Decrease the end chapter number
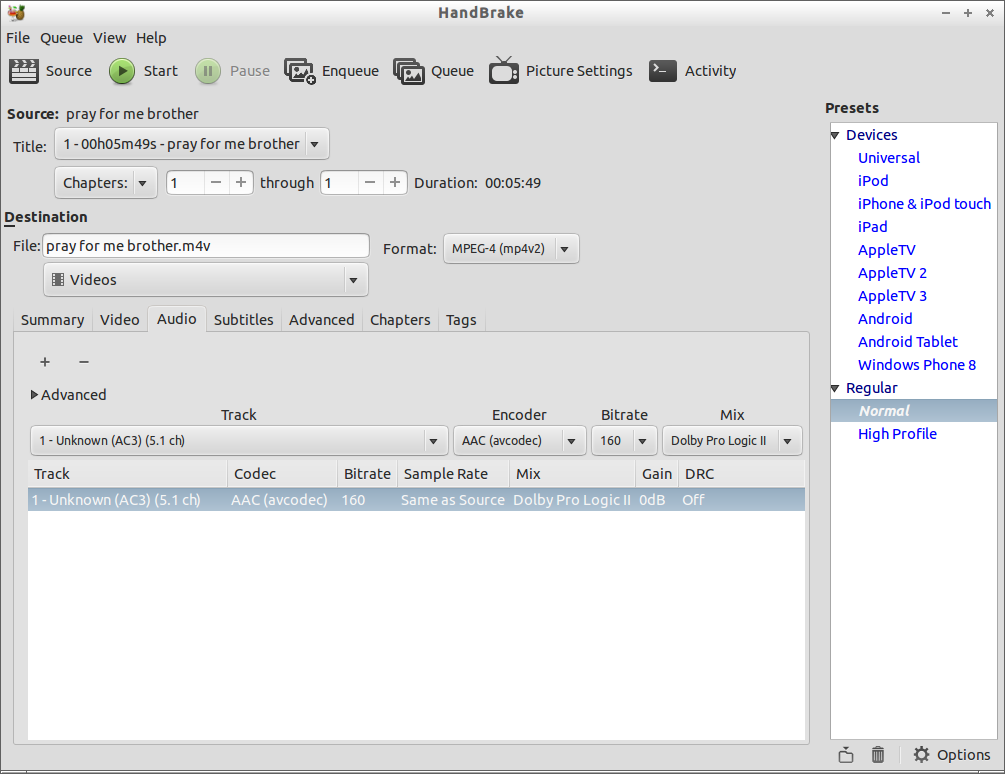The image size is (1005, 774). click(370, 183)
